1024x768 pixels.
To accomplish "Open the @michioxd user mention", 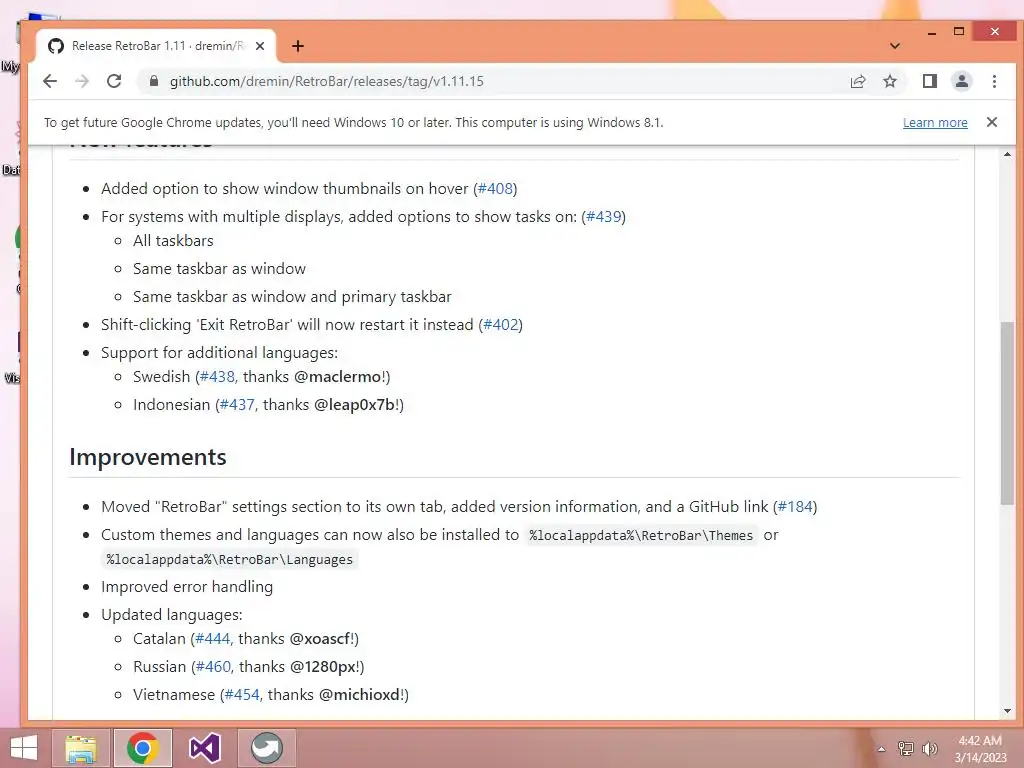I will click(x=359, y=695).
